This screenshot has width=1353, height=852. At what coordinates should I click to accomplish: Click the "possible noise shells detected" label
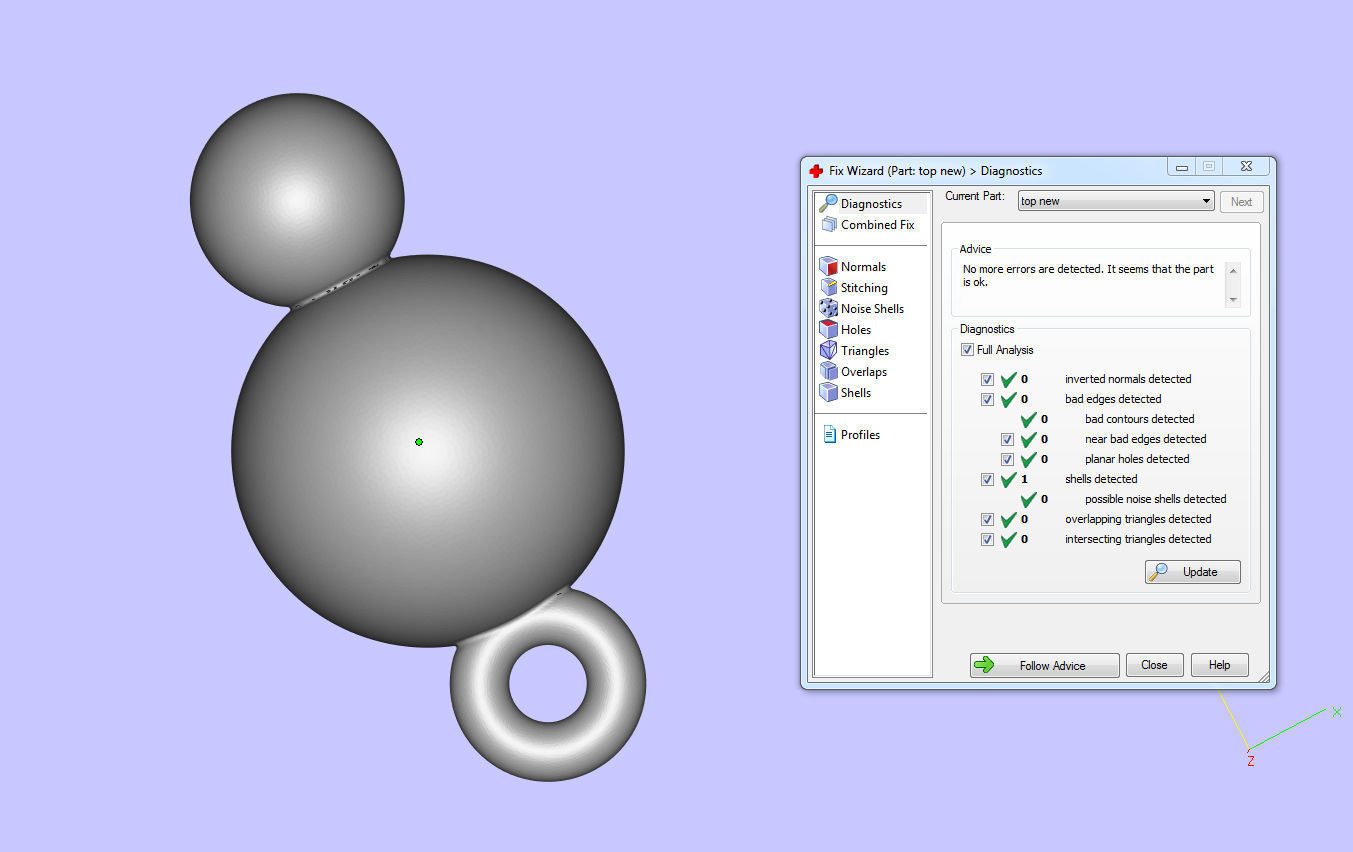pyautogui.click(x=1155, y=499)
